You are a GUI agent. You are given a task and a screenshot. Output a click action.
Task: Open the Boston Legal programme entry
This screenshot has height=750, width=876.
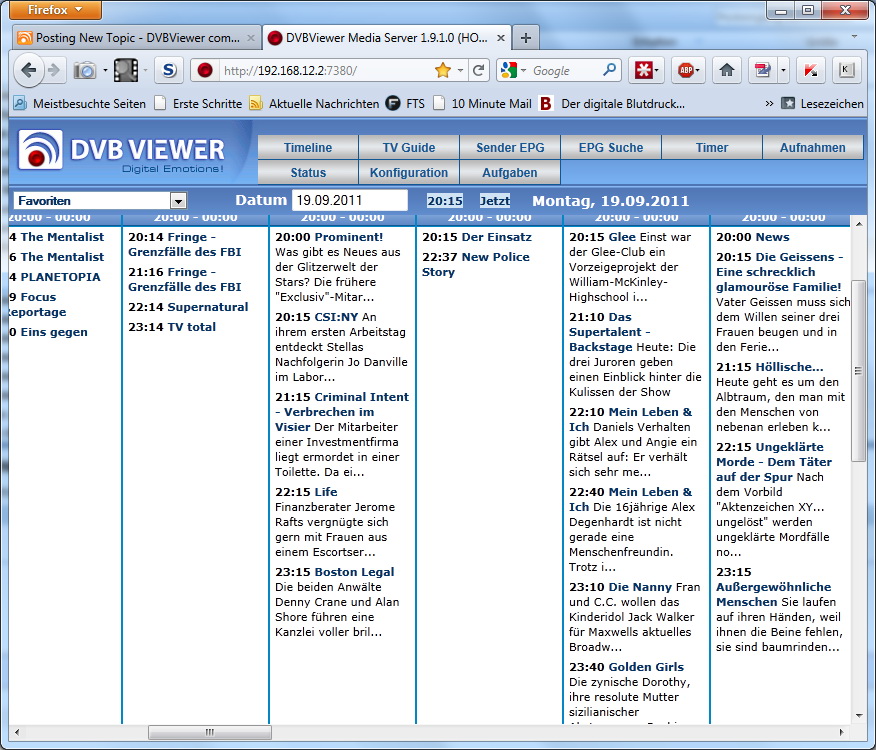click(354, 572)
